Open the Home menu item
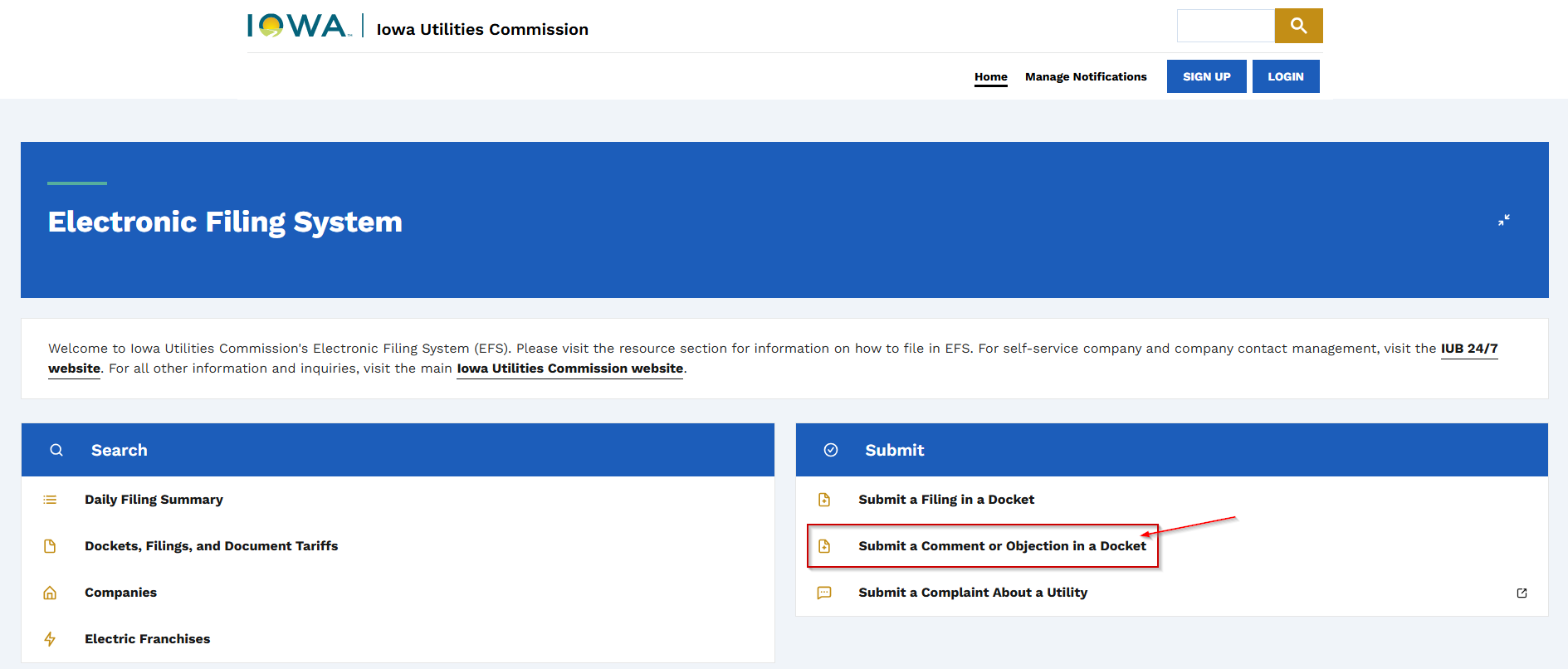This screenshot has height=669, width=1568. pyautogui.click(x=991, y=76)
